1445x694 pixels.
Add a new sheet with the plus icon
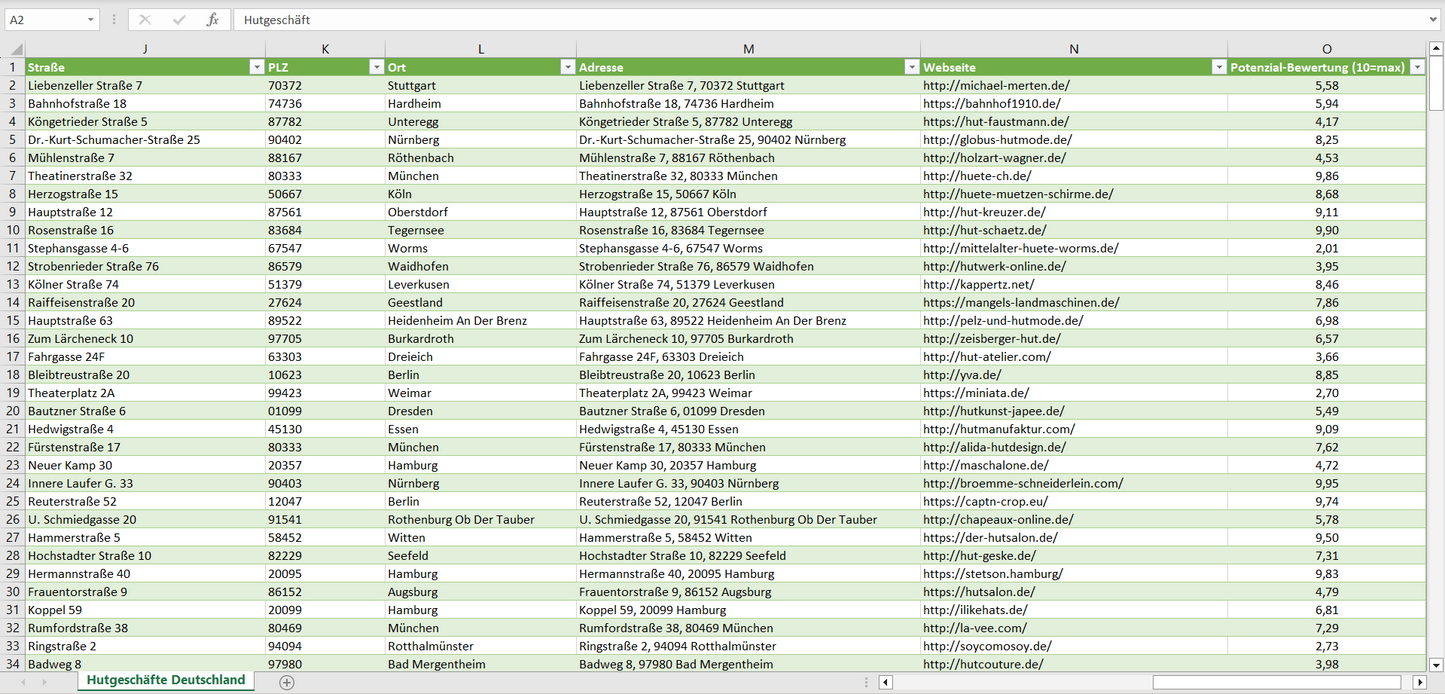287,682
